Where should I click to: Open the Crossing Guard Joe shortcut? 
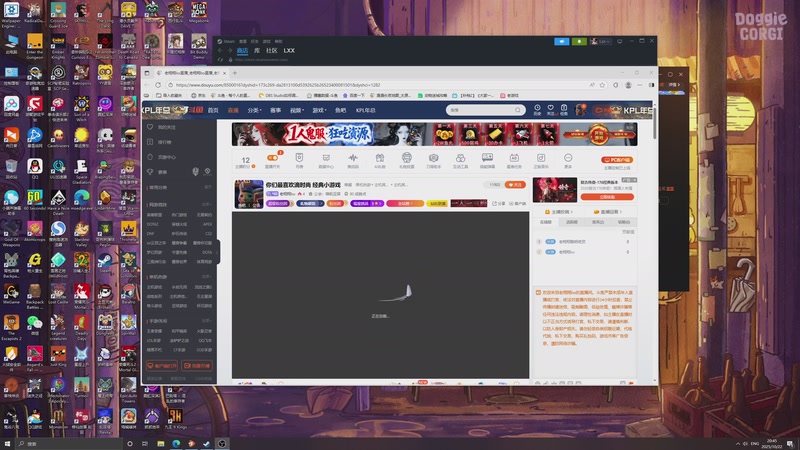pyautogui.click(x=58, y=14)
